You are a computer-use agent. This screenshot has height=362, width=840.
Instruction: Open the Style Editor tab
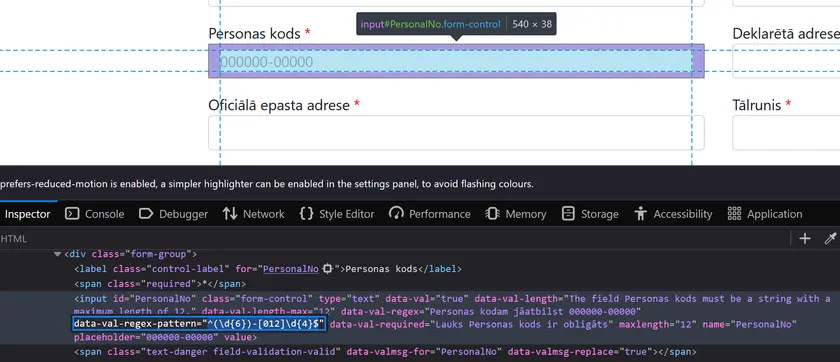(x=336, y=214)
